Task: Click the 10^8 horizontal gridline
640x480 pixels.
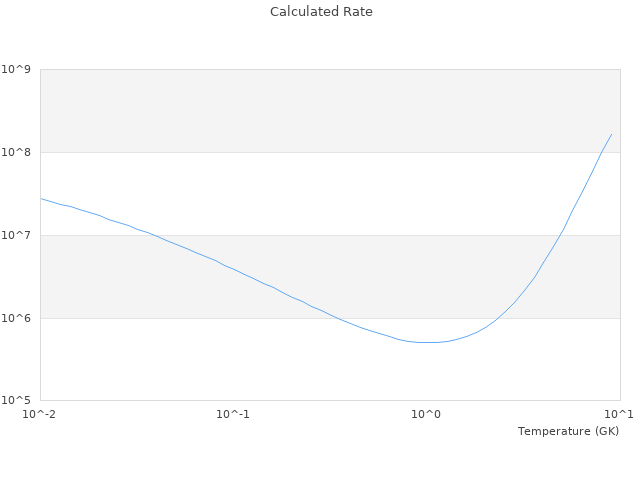Action: [300, 152]
